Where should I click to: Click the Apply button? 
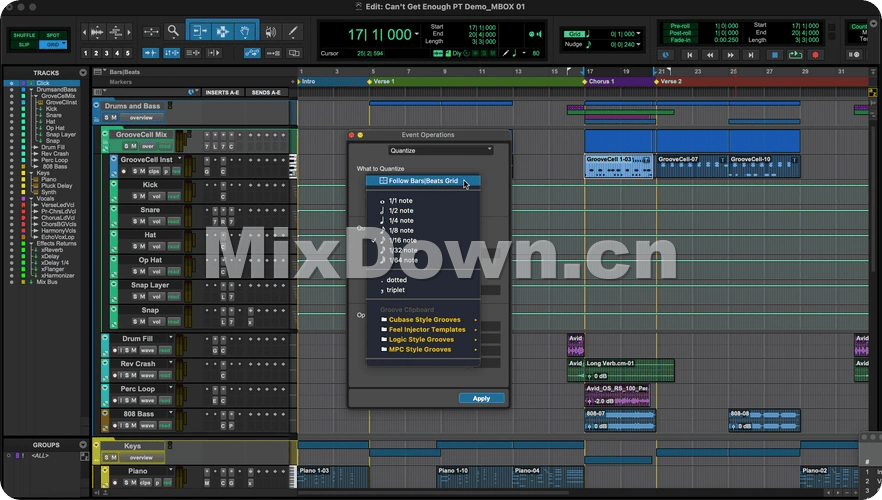(481, 398)
